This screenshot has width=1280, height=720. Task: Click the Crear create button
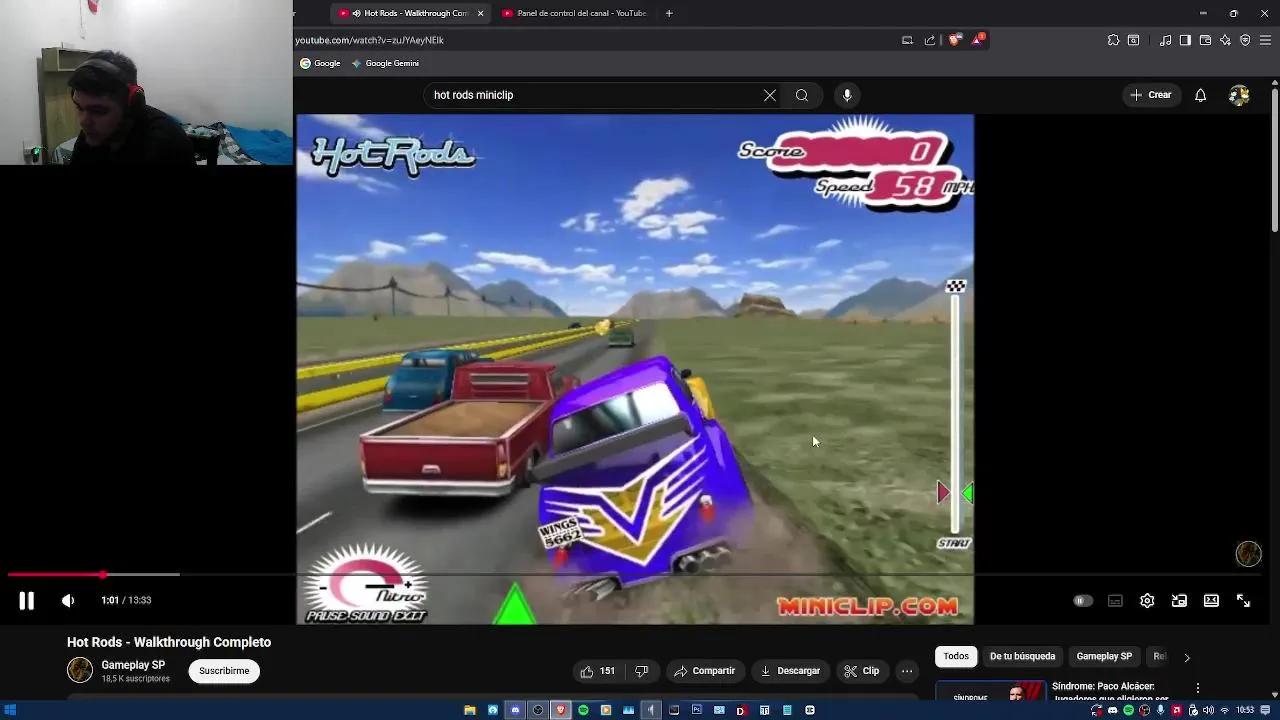1150,95
